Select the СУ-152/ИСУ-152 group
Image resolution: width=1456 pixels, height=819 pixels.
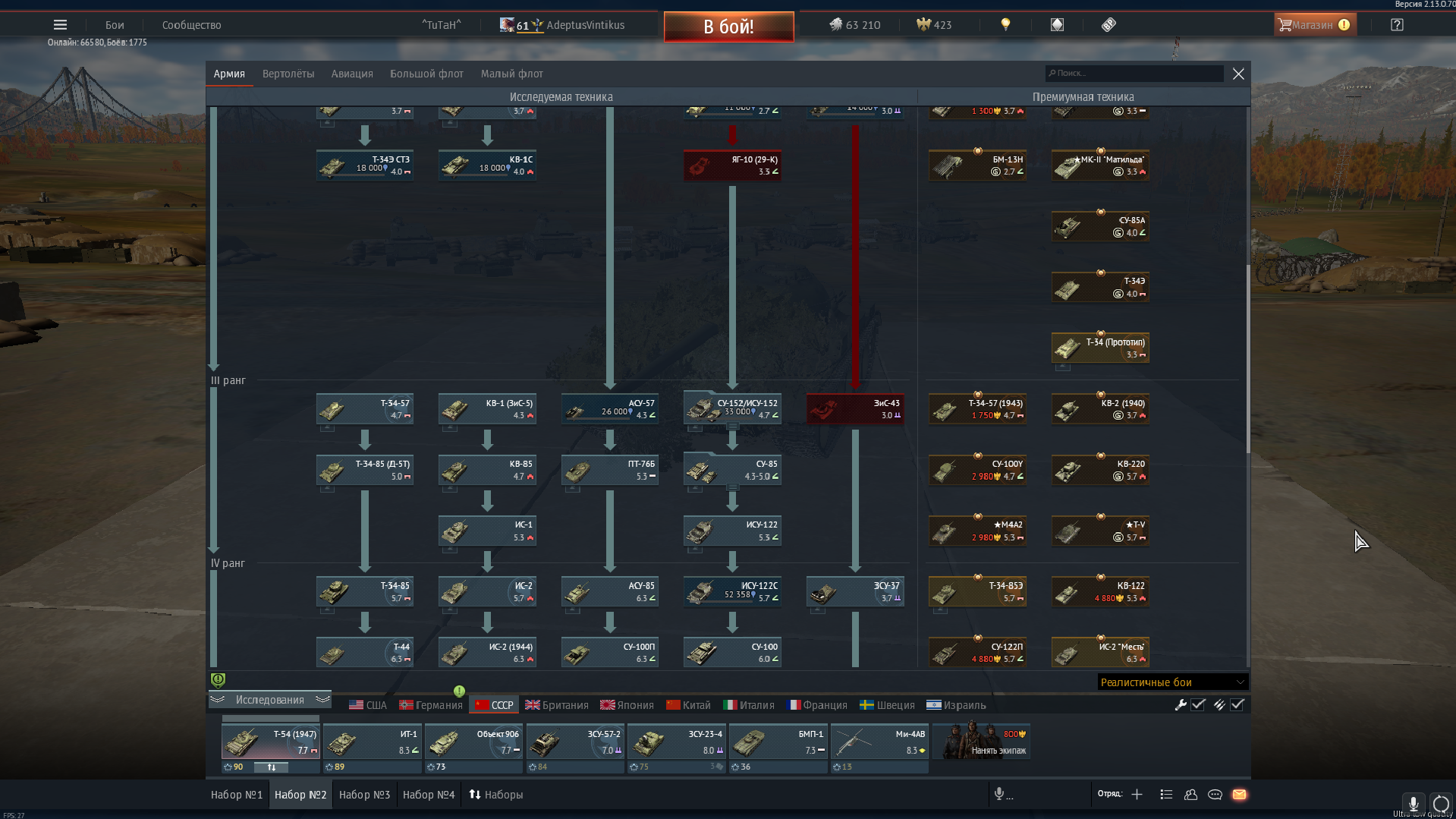[732, 409]
